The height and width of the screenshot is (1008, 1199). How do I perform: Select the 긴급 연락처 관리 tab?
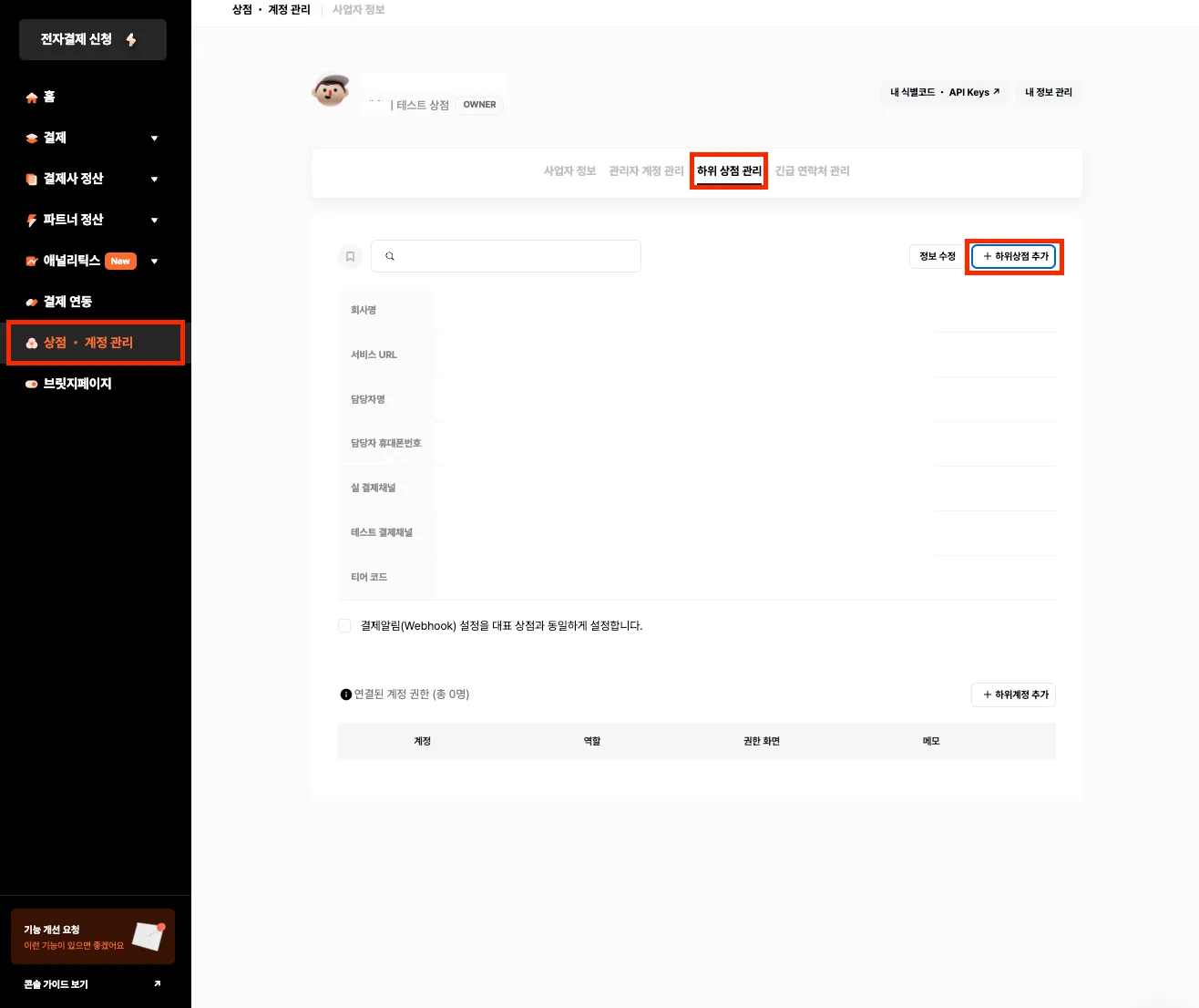tap(812, 171)
